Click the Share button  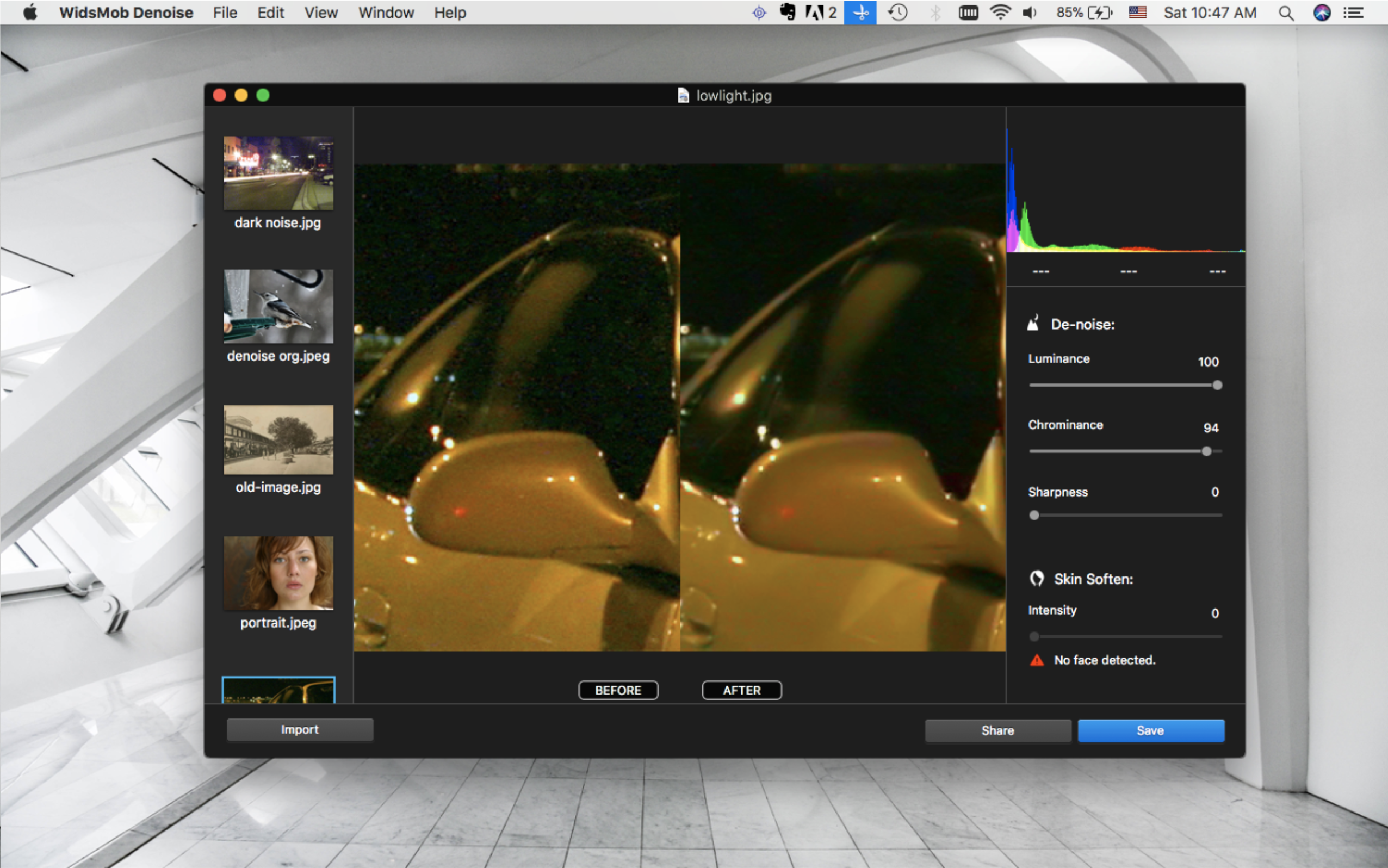pos(997,730)
